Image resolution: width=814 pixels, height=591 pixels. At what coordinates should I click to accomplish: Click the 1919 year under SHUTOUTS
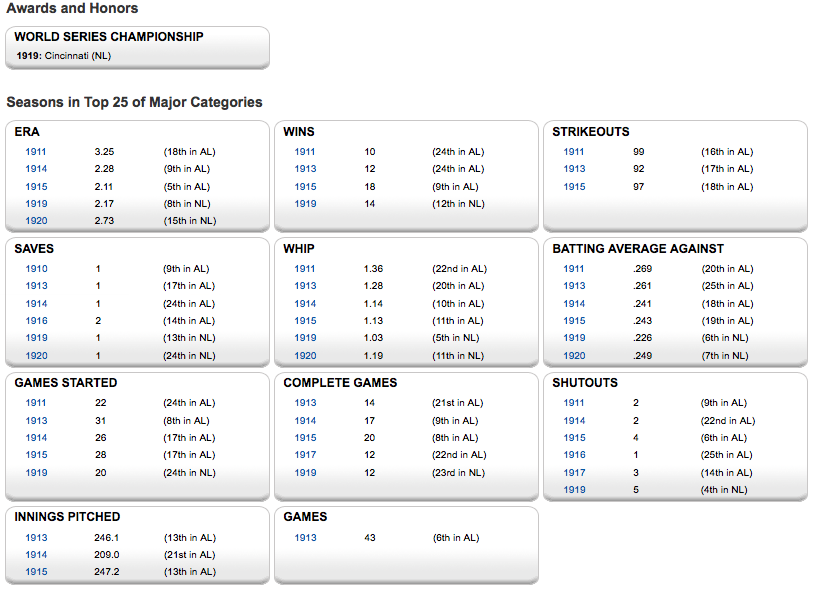[574, 490]
